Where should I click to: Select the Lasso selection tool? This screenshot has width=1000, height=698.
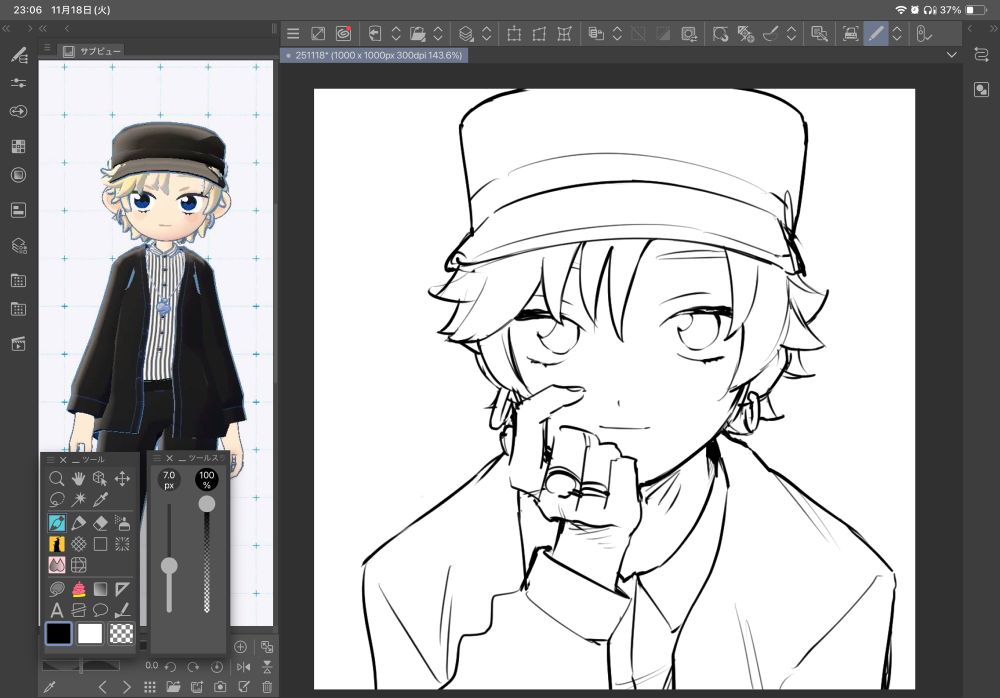point(56,500)
